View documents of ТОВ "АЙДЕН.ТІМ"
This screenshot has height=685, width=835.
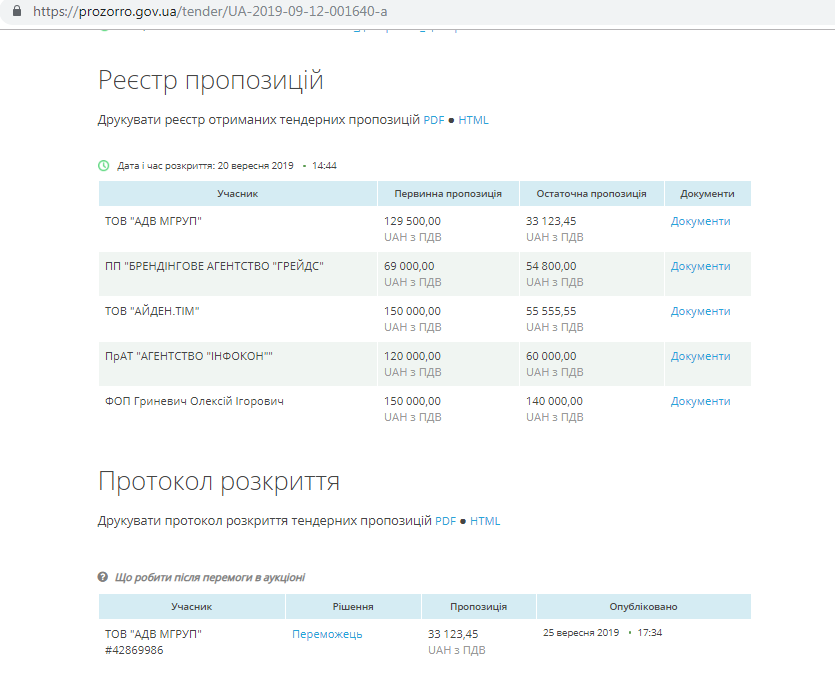[x=700, y=311]
